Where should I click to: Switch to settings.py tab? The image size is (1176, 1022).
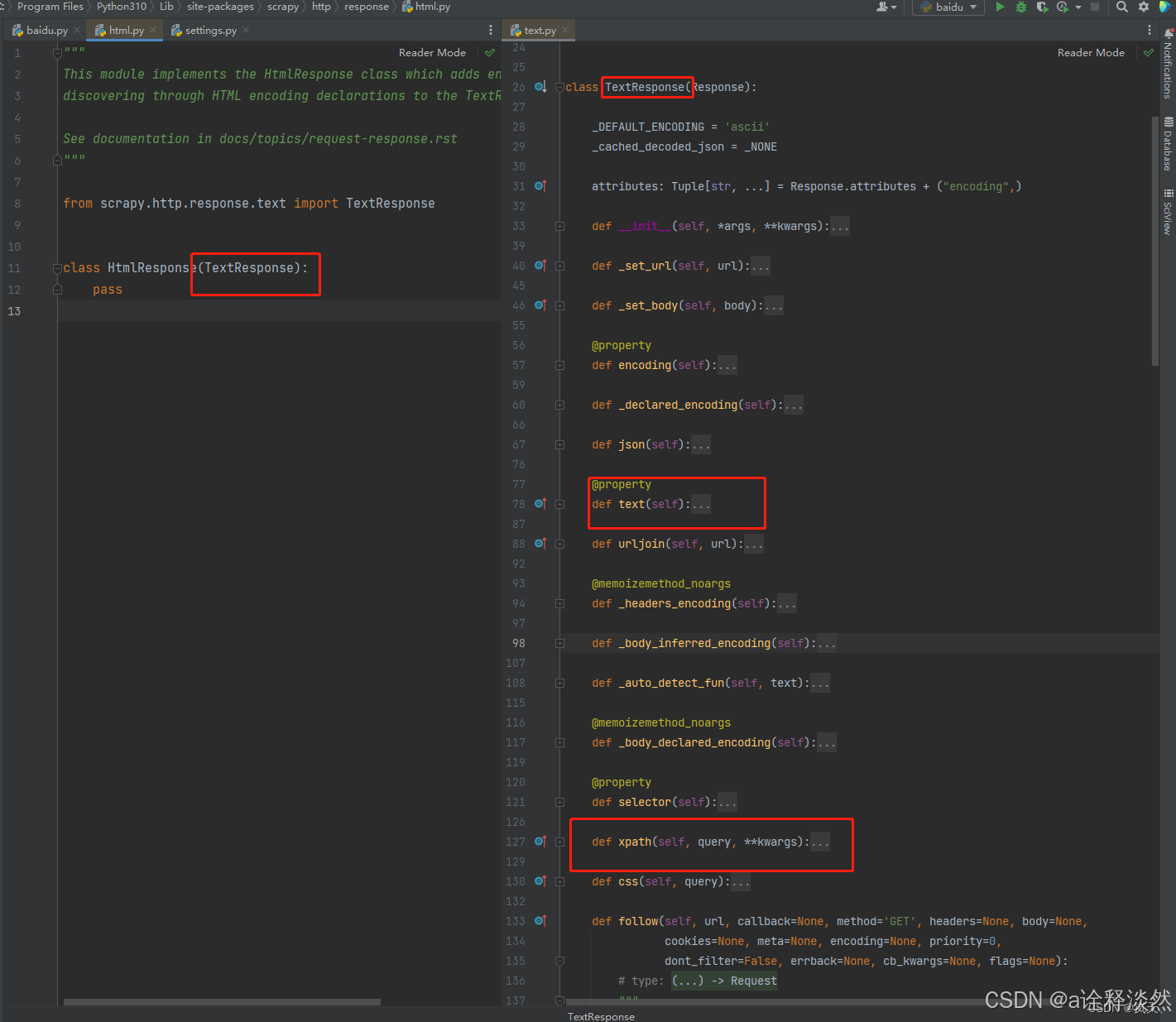pyautogui.click(x=210, y=30)
